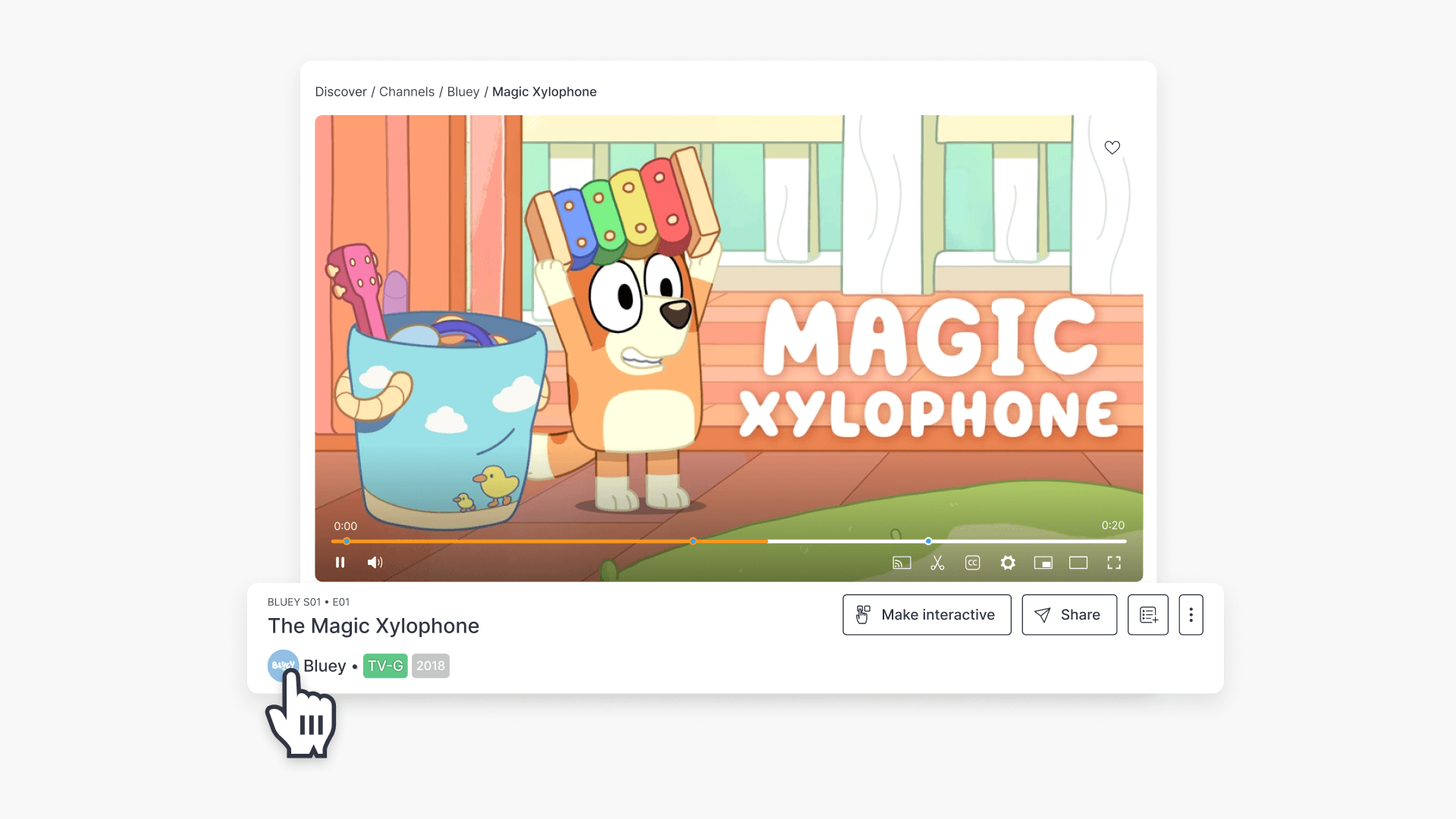Click the TV-G rating badge

pos(385,666)
